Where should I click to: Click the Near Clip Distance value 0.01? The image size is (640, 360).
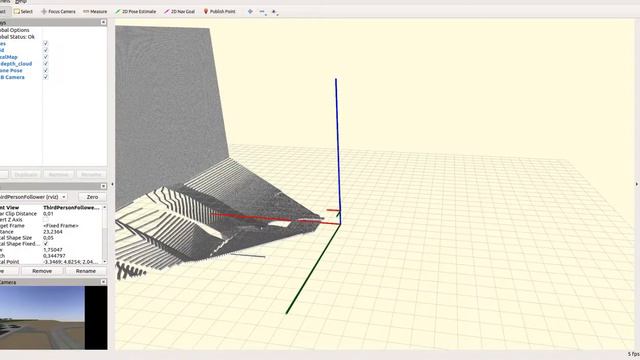click(x=48, y=213)
